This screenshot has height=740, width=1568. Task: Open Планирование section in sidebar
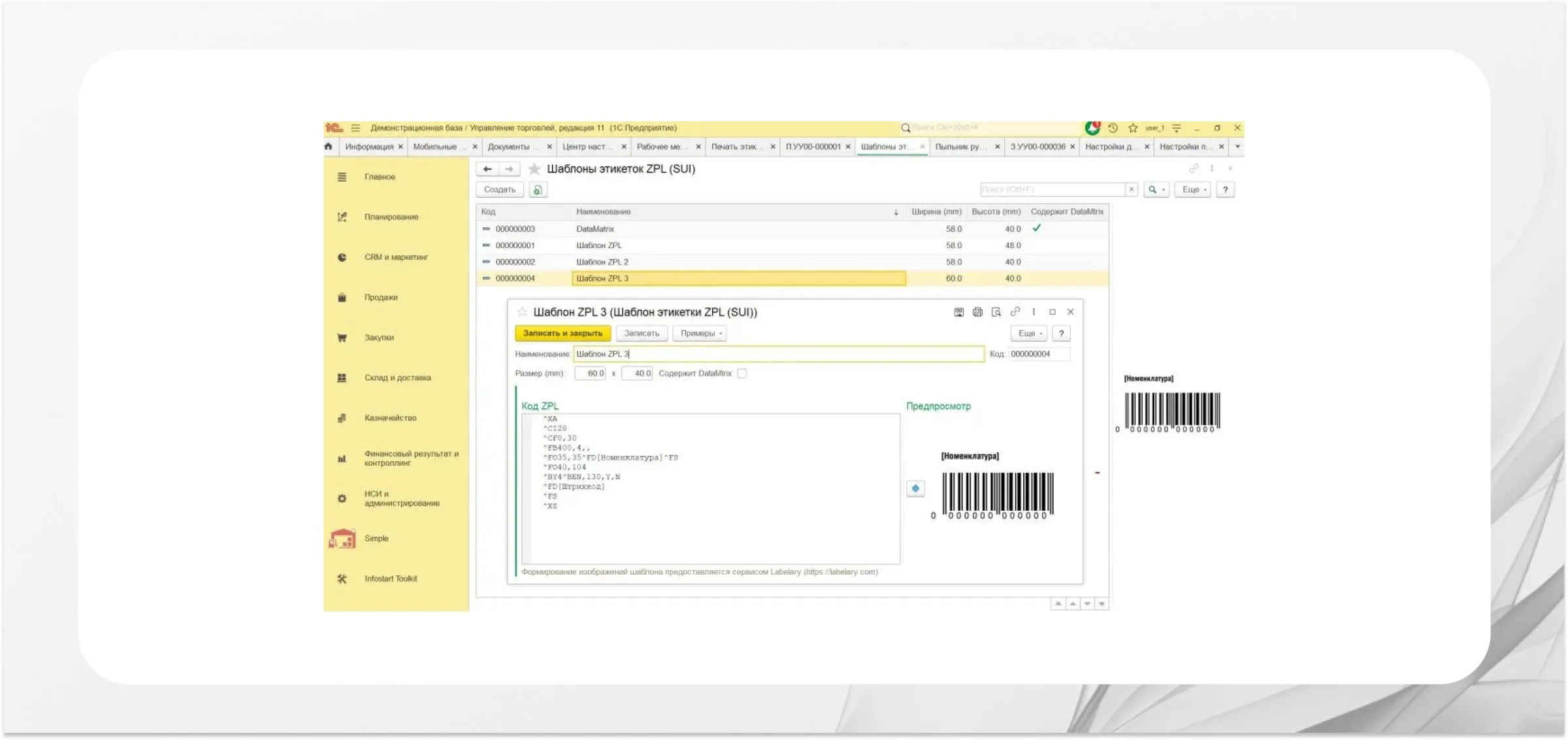coord(391,217)
